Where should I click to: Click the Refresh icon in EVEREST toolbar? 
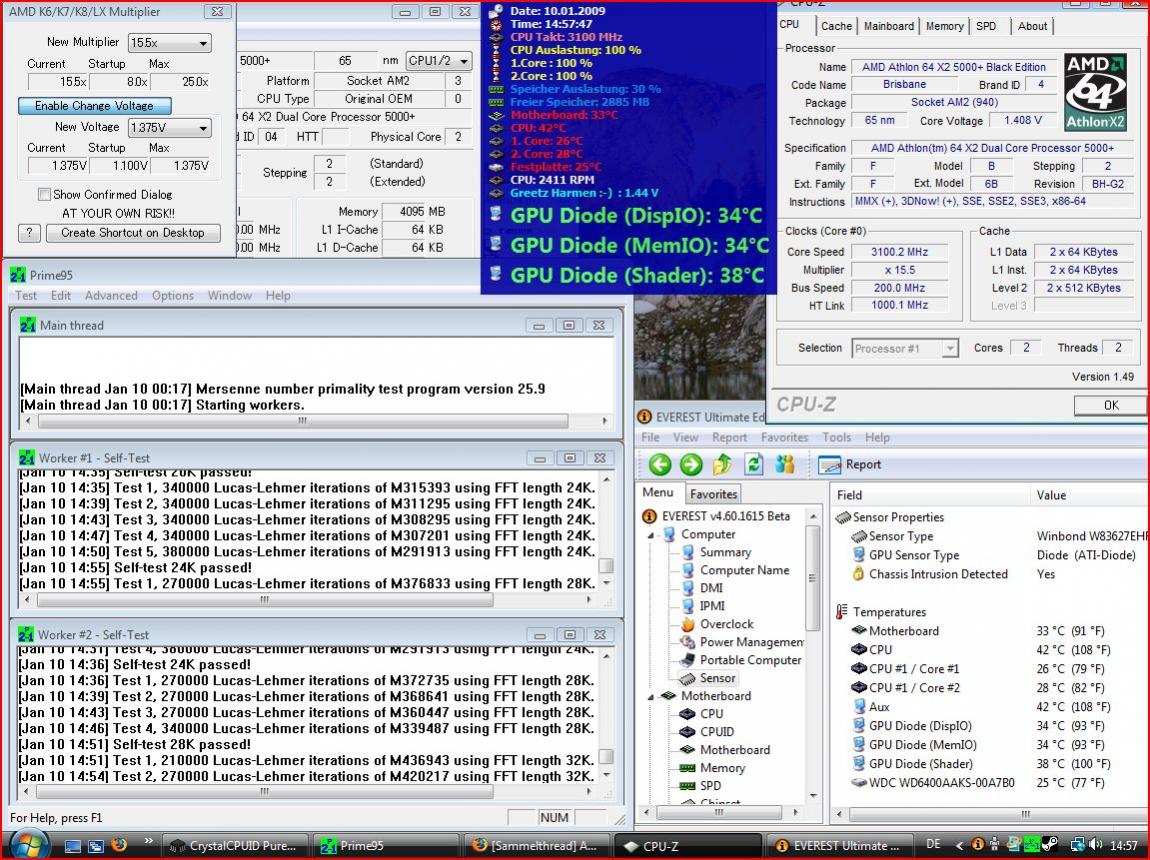coord(754,465)
